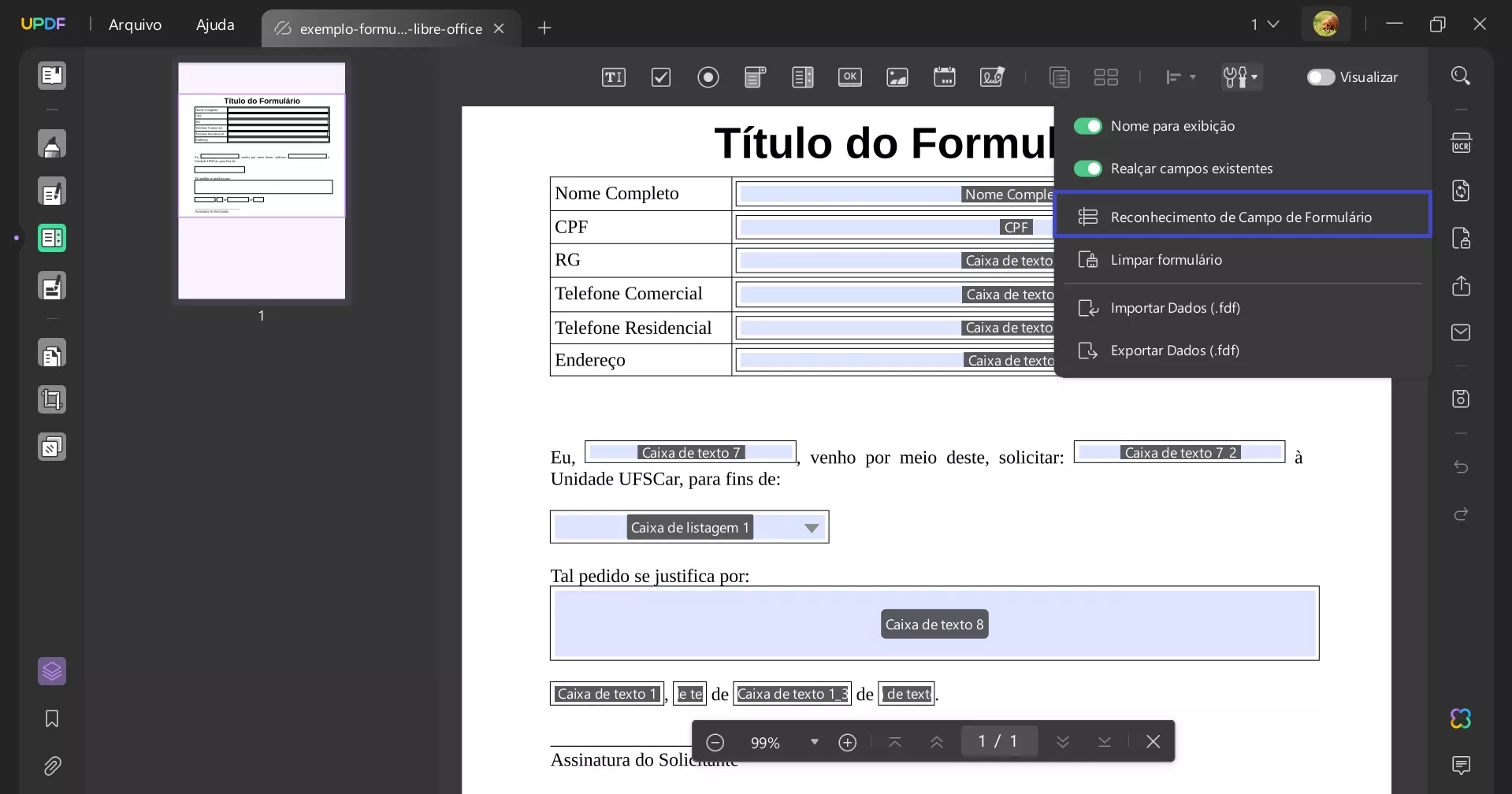Screen dimensions: 1512x794
Task: Add a radio button form field
Action: click(x=708, y=76)
